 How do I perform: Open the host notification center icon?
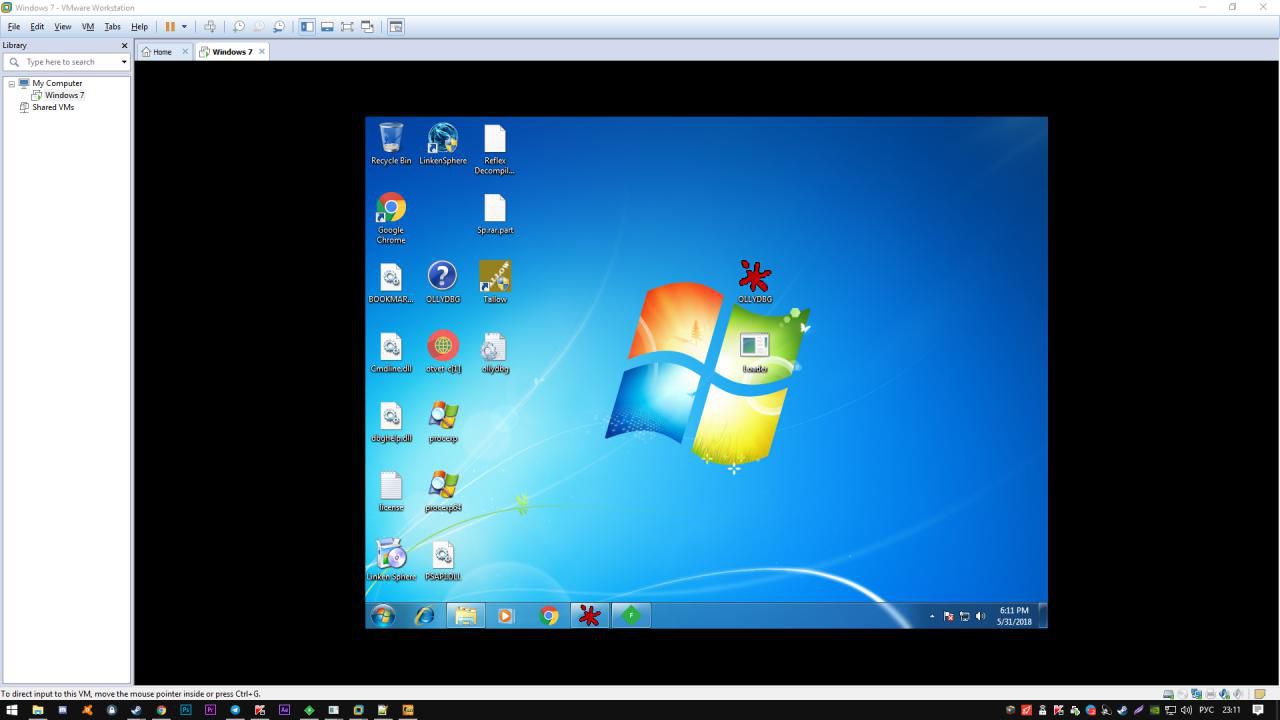coord(1258,710)
